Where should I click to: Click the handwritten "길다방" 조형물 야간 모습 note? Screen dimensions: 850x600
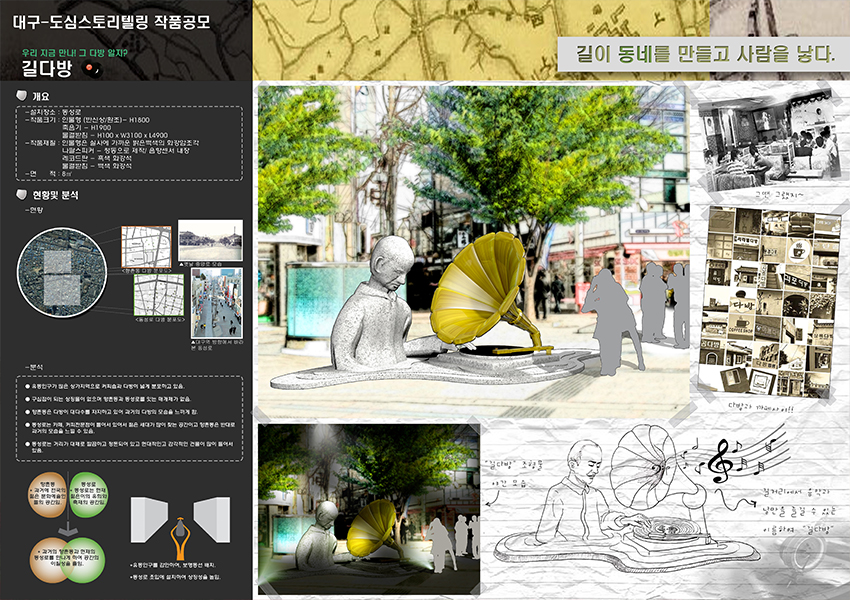click(512, 473)
